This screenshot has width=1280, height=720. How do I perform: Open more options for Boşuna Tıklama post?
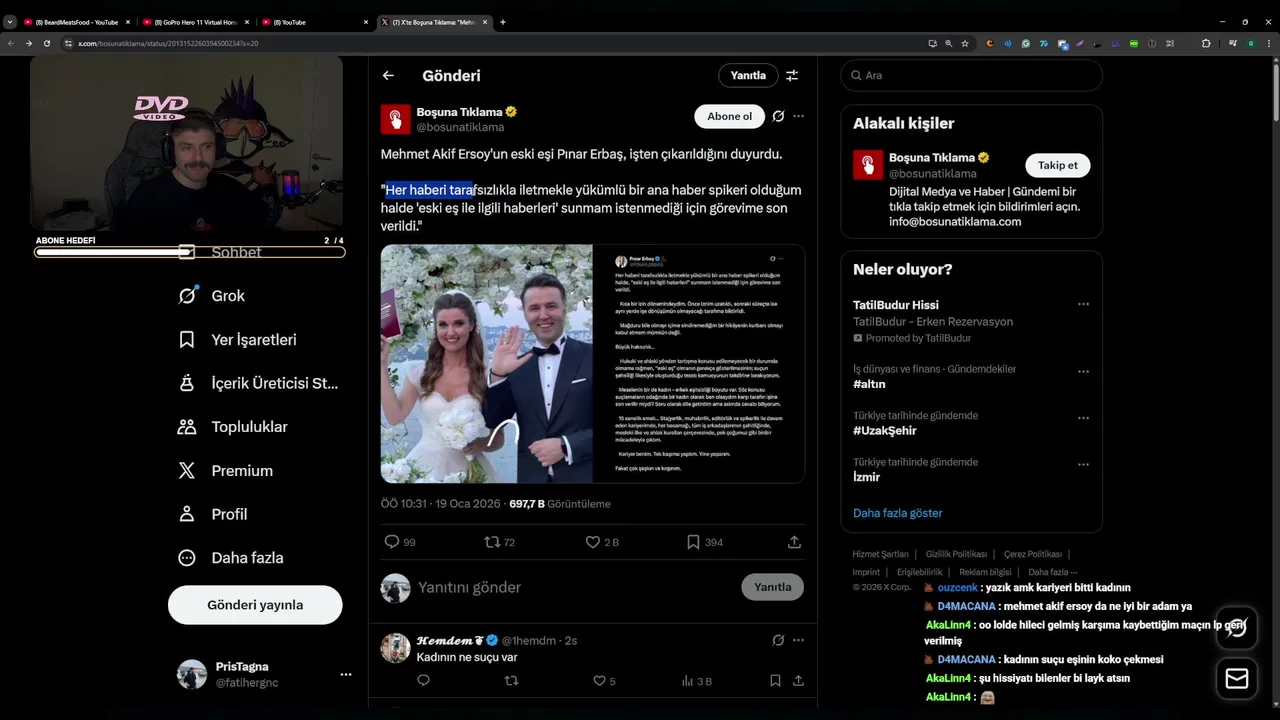click(798, 116)
